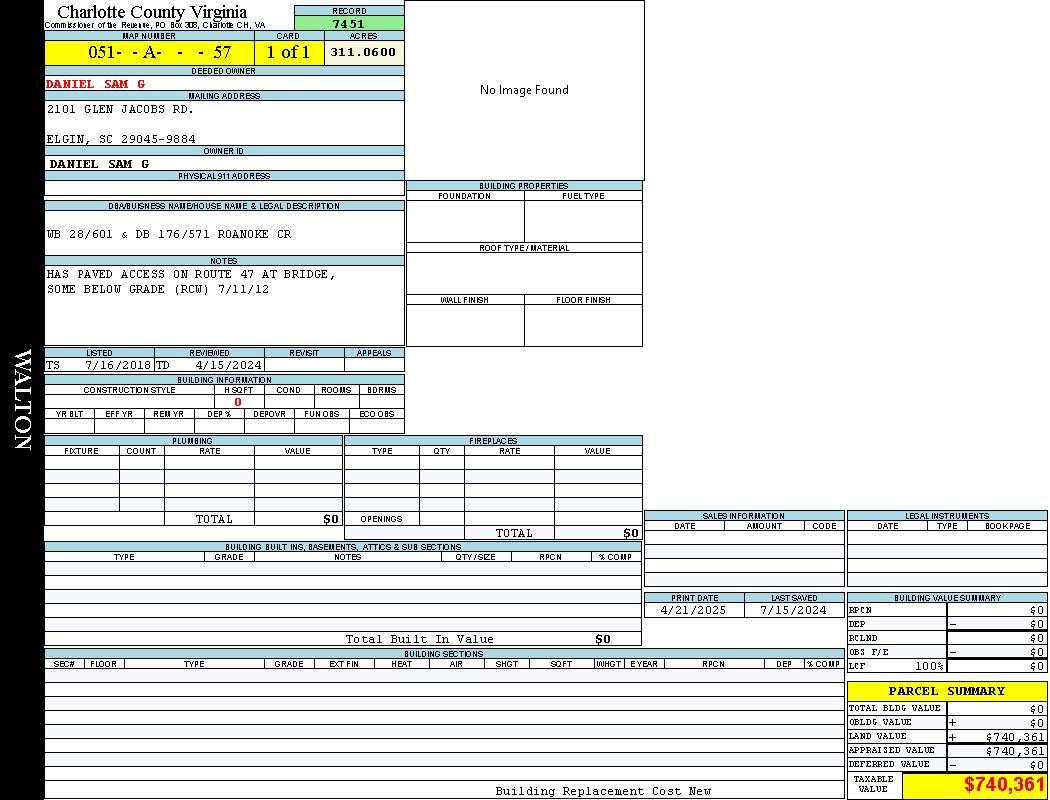Click deeded owner name DANIEL SAM G

(96, 84)
